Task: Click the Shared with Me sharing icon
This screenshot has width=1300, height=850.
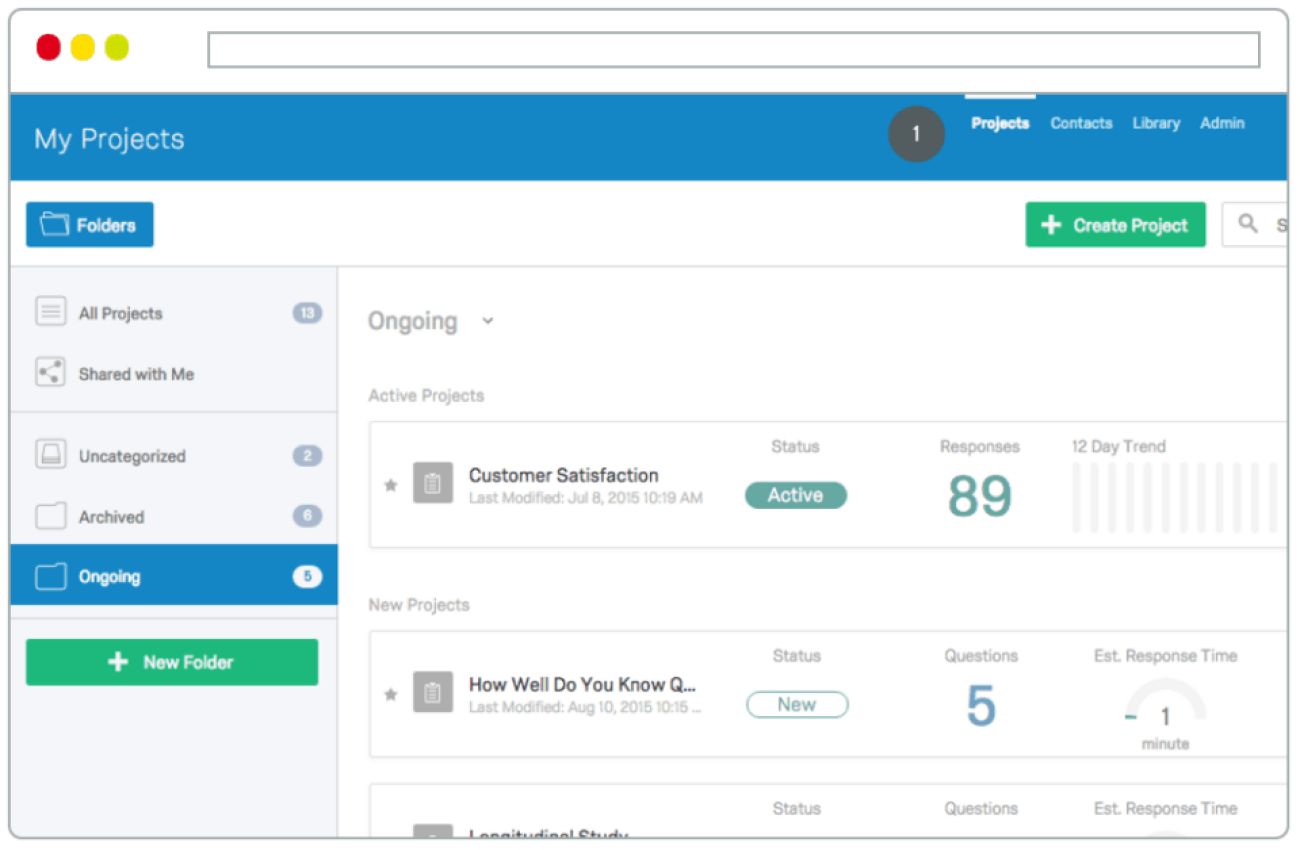Action: pos(50,373)
